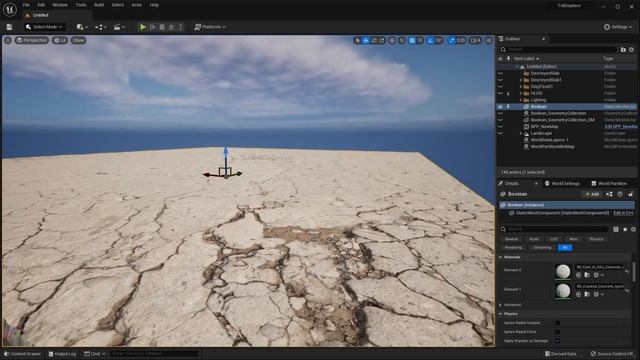Select the Rendering filter in Details
This screenshot has height=360, width=640.
tap(513, 248)
